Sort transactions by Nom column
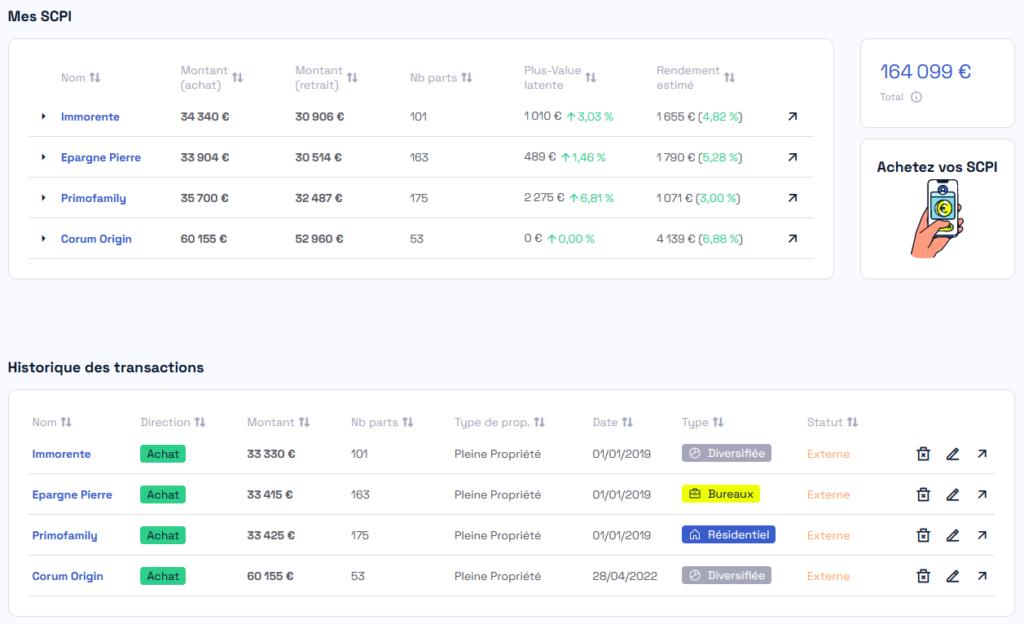Screen dimensions: 1024x624 pyautogui.click(x=66, y=422)
